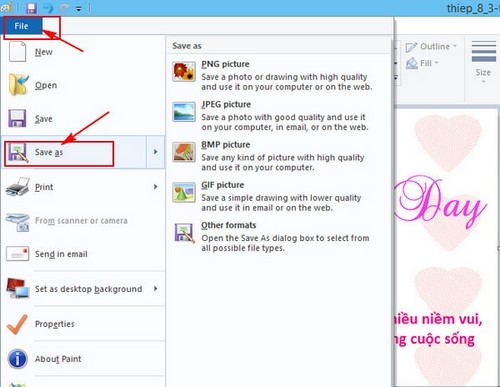Click the Fill bucket icon
The height and width of the screenshot is (387, 500).
pyautogui.click(x=412, y=63)
